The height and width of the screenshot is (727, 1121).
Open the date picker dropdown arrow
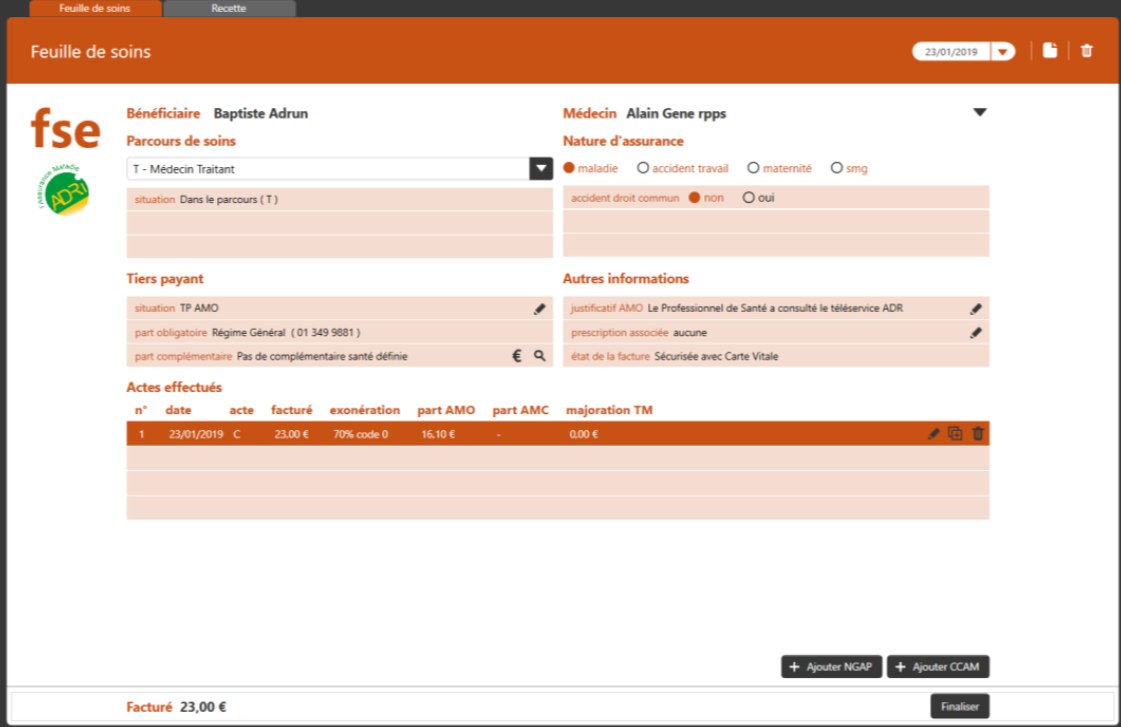(1003, 52)
